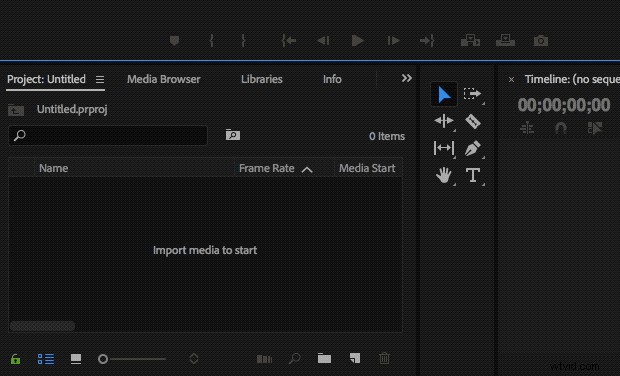Click the Extract button icon
Screen dimensions: 620x376
click(505, 40)
